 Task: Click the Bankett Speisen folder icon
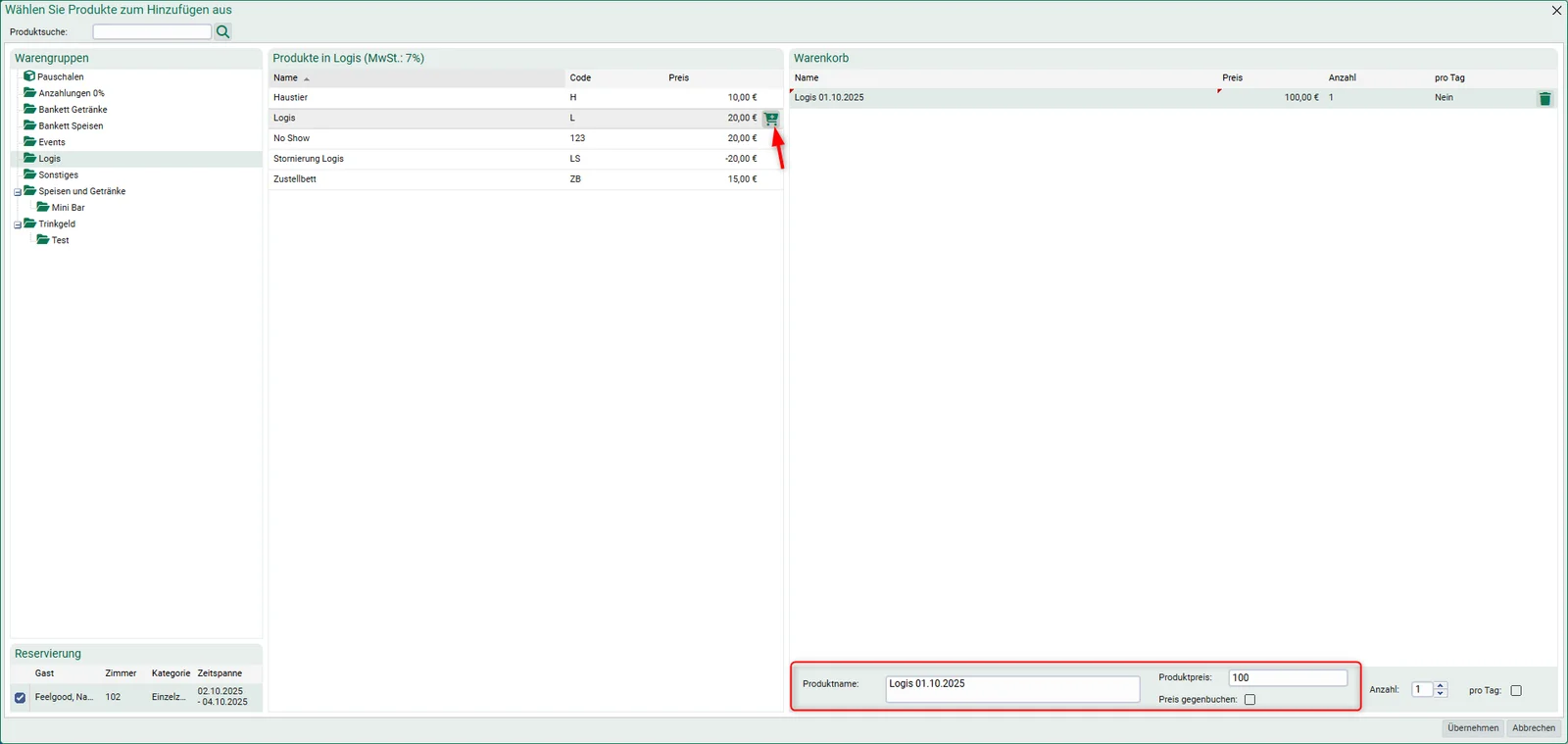click(x=29, y=125)
